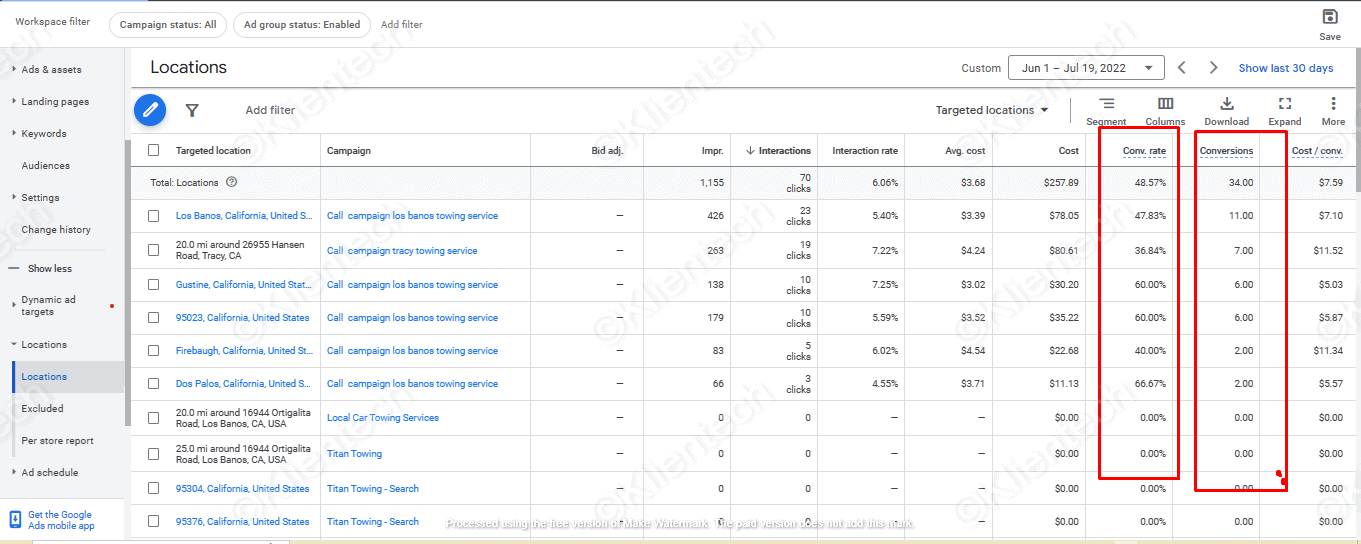Open the Segment options

(1106, 110)
